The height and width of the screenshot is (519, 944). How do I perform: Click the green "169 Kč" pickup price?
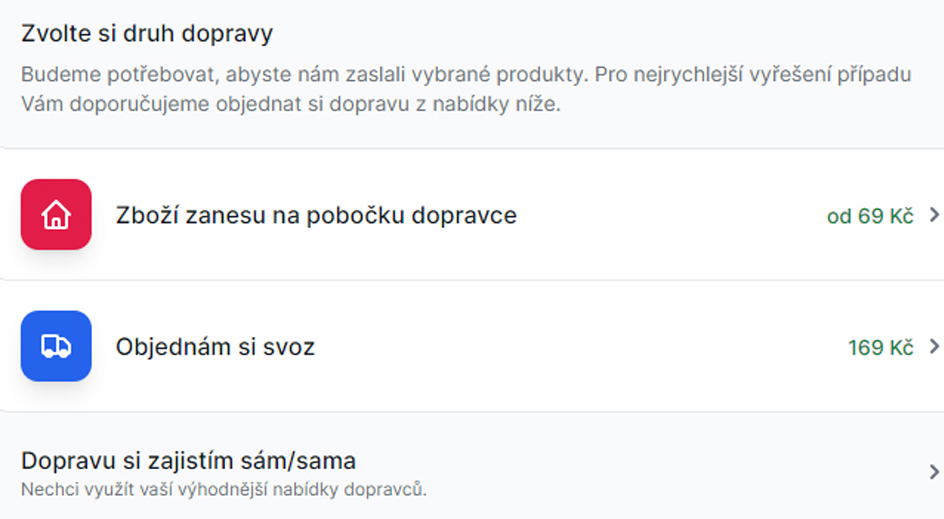[880, 348]
